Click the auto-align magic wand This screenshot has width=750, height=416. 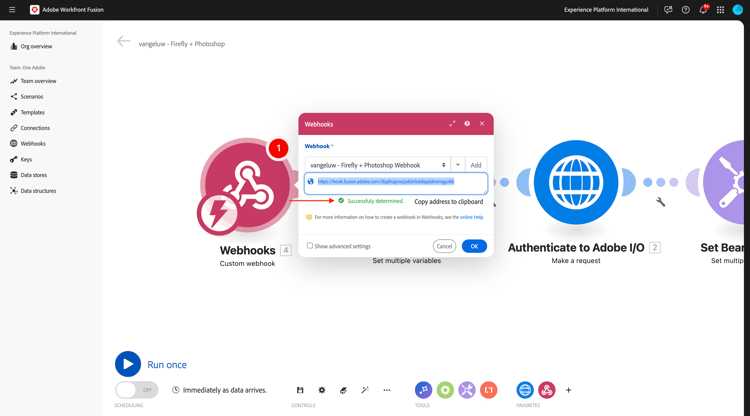pos(365,390)
